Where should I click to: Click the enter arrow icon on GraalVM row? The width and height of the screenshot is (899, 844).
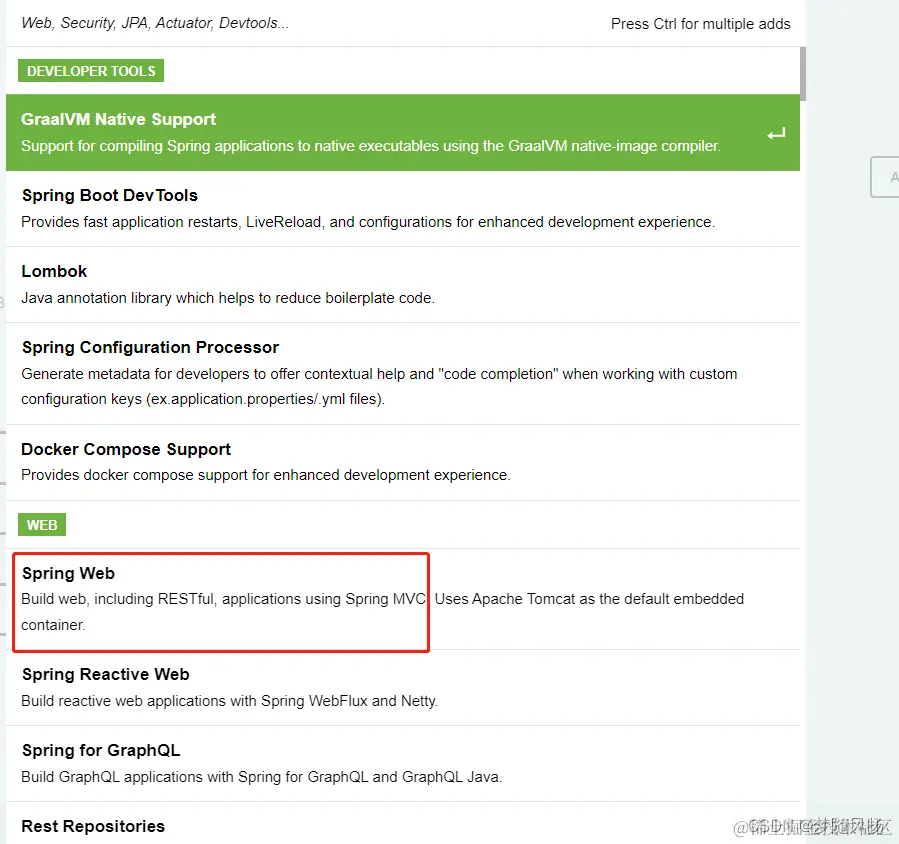776,134
